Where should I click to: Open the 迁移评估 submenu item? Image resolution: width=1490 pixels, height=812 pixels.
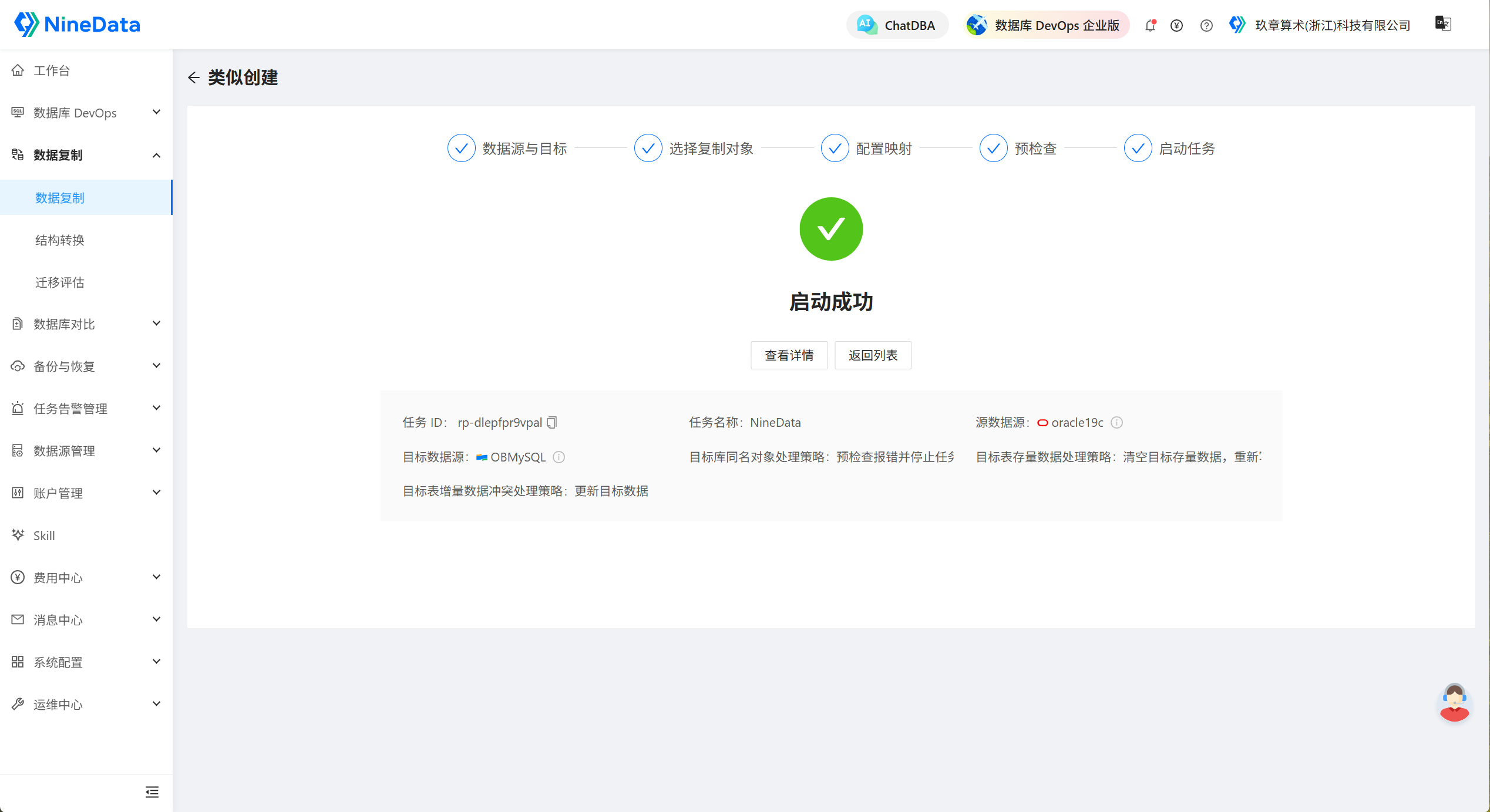click(86, 282)
